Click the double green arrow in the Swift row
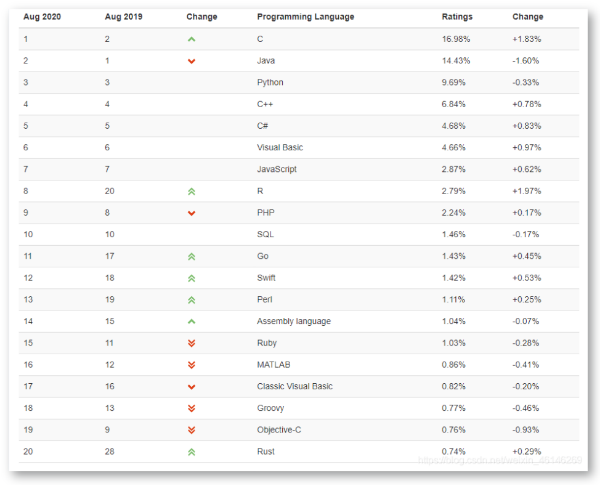The height and width of the screenshot is (485, 600). click(191, 278)
